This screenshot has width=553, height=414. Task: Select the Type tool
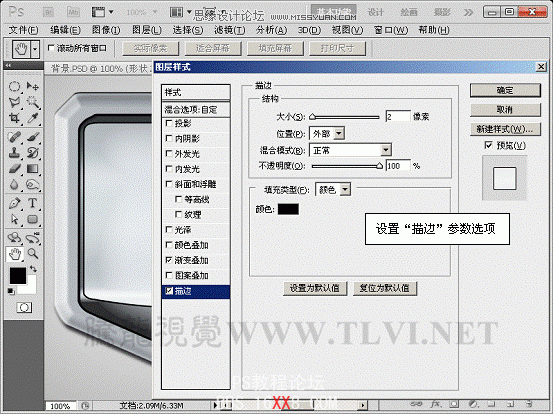(x=32, y=203)
